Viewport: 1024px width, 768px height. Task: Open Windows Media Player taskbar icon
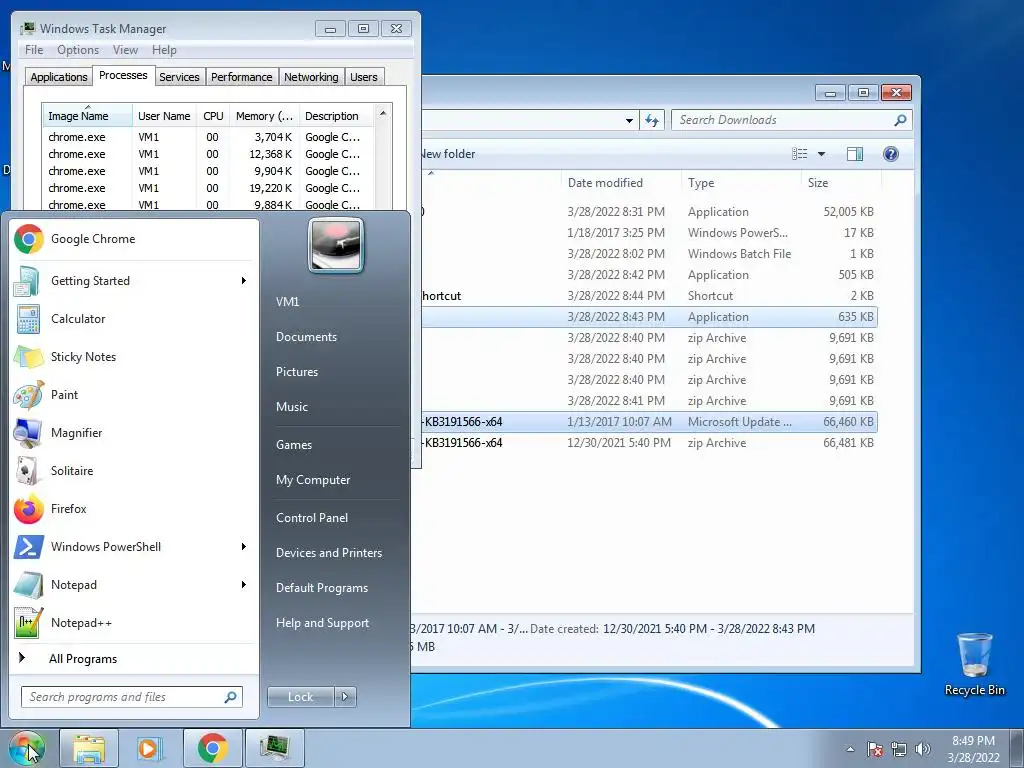150,748
